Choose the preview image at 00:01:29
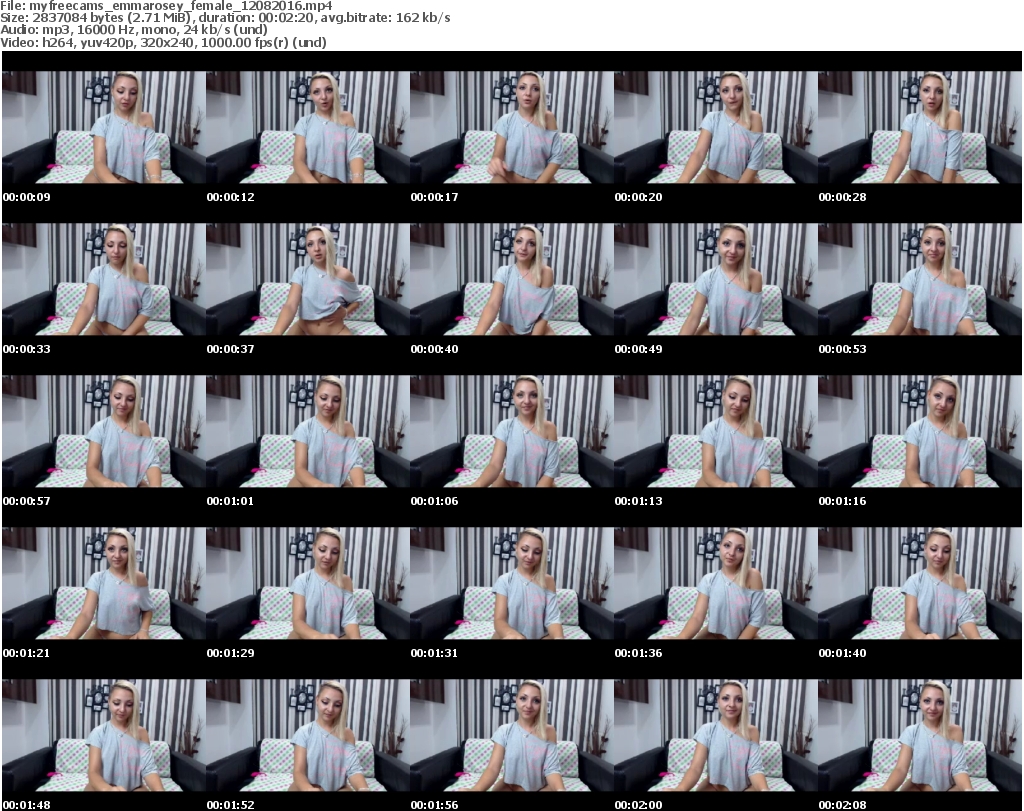Image resolution: width=1024 pixels, height=811 pixels. [x=308, y=584]
